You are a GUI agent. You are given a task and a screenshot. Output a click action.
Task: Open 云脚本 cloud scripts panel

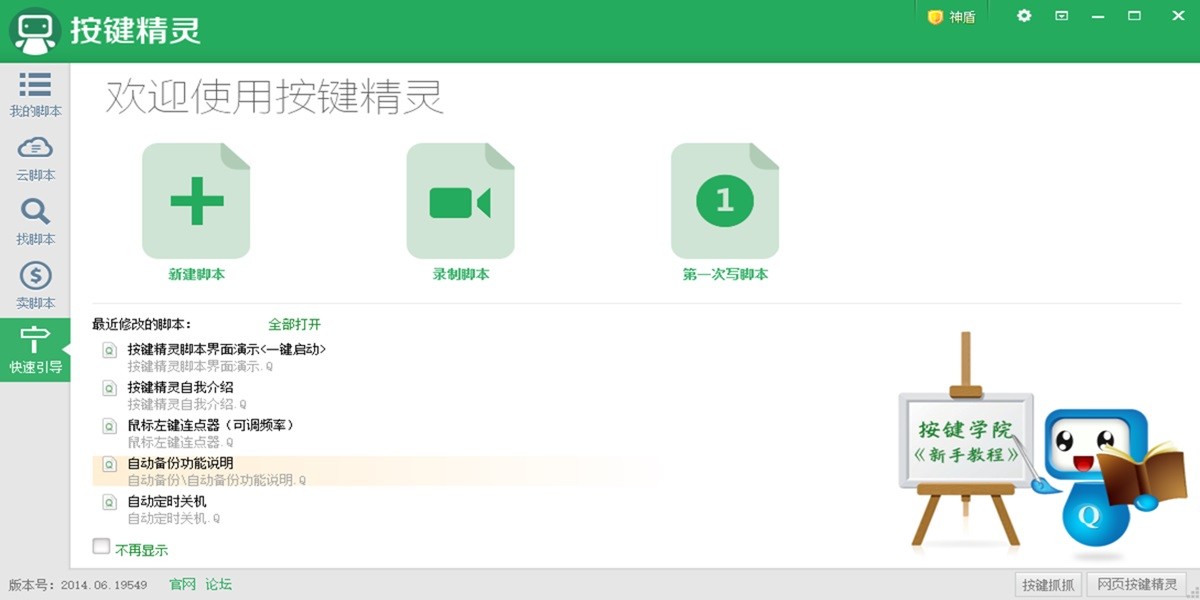pos(35,158)
